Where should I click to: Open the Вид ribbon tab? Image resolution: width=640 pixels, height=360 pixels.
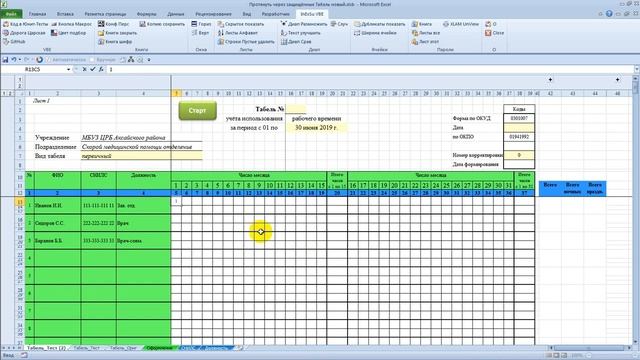coord(247,14)
